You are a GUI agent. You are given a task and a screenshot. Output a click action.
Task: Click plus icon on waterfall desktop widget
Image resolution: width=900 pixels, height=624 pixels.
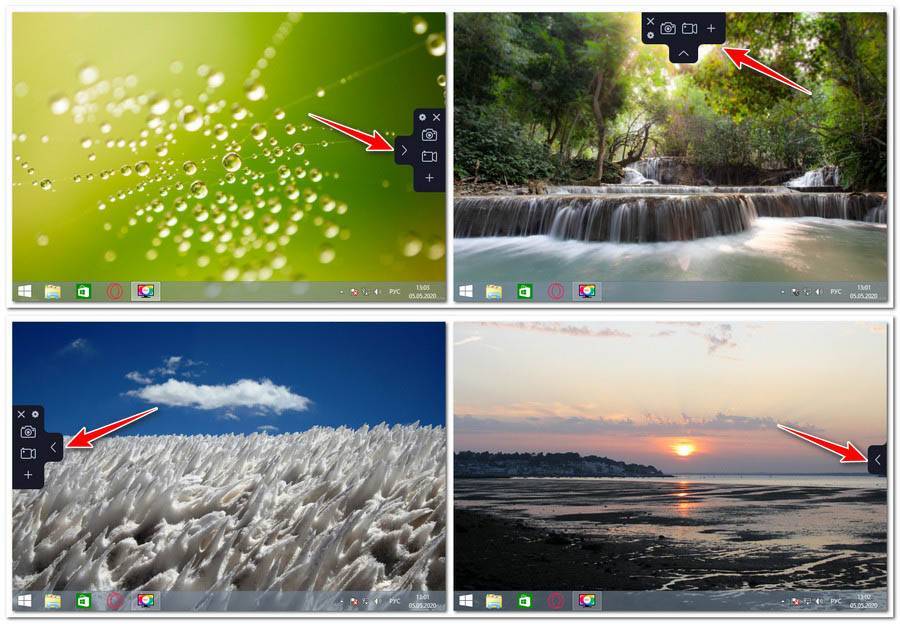coord(711,28)
